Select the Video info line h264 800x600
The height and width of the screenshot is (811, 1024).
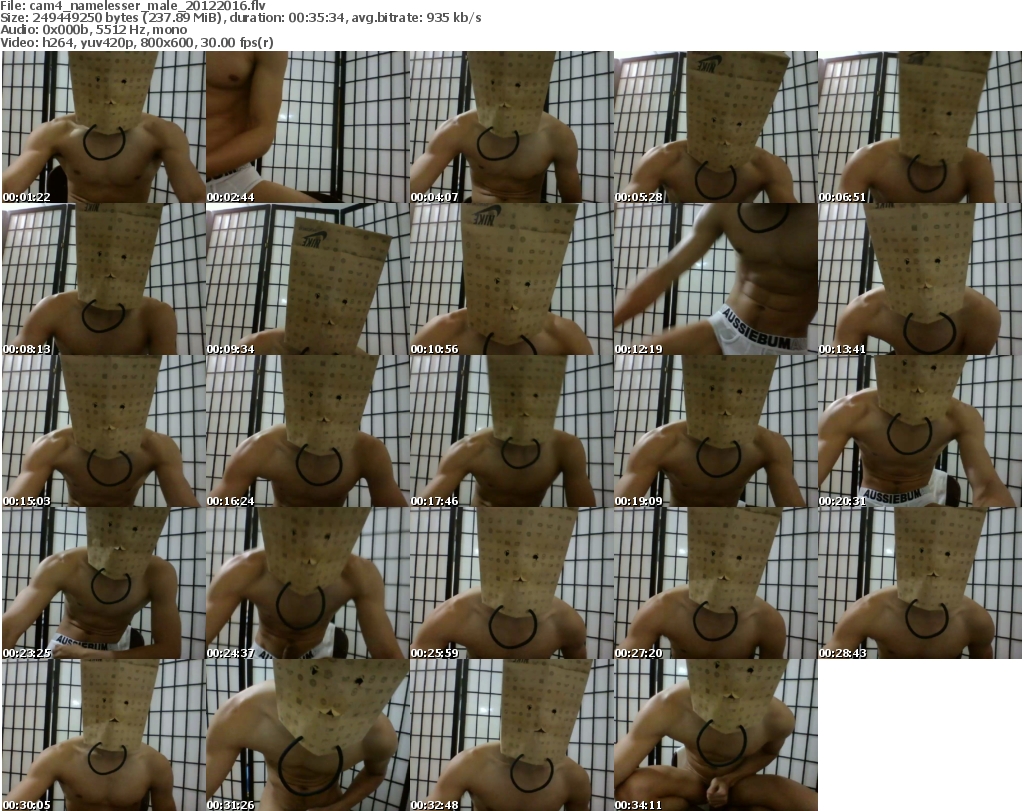(137, 42)
